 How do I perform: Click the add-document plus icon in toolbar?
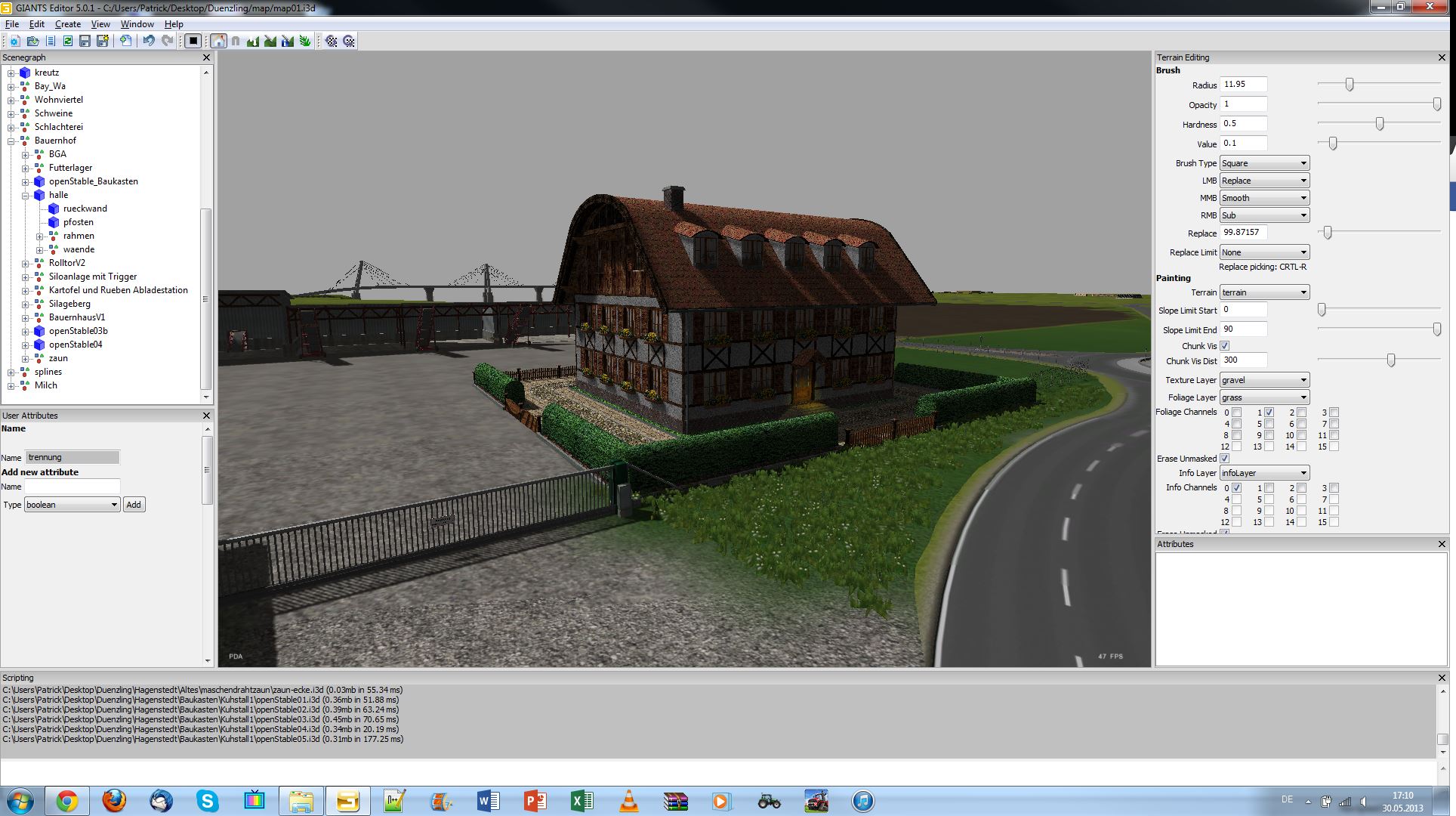(125, 41)
